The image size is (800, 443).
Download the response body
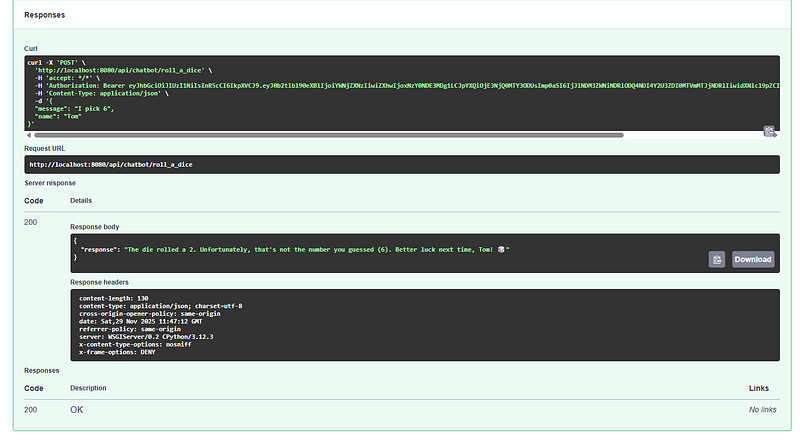(753, 259)
